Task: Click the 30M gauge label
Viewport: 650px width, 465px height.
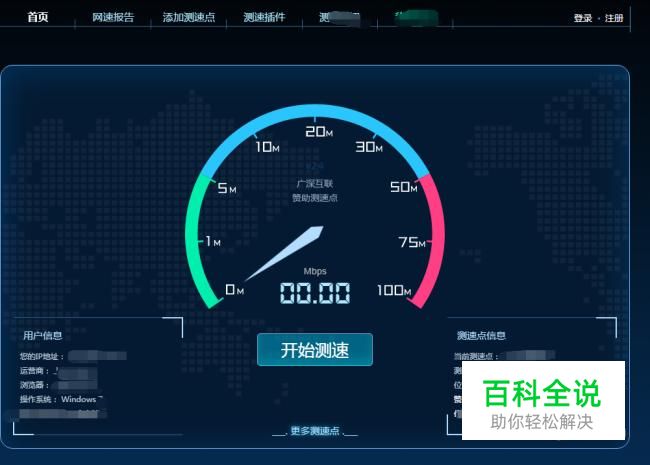Action: [x=369, y=147]
